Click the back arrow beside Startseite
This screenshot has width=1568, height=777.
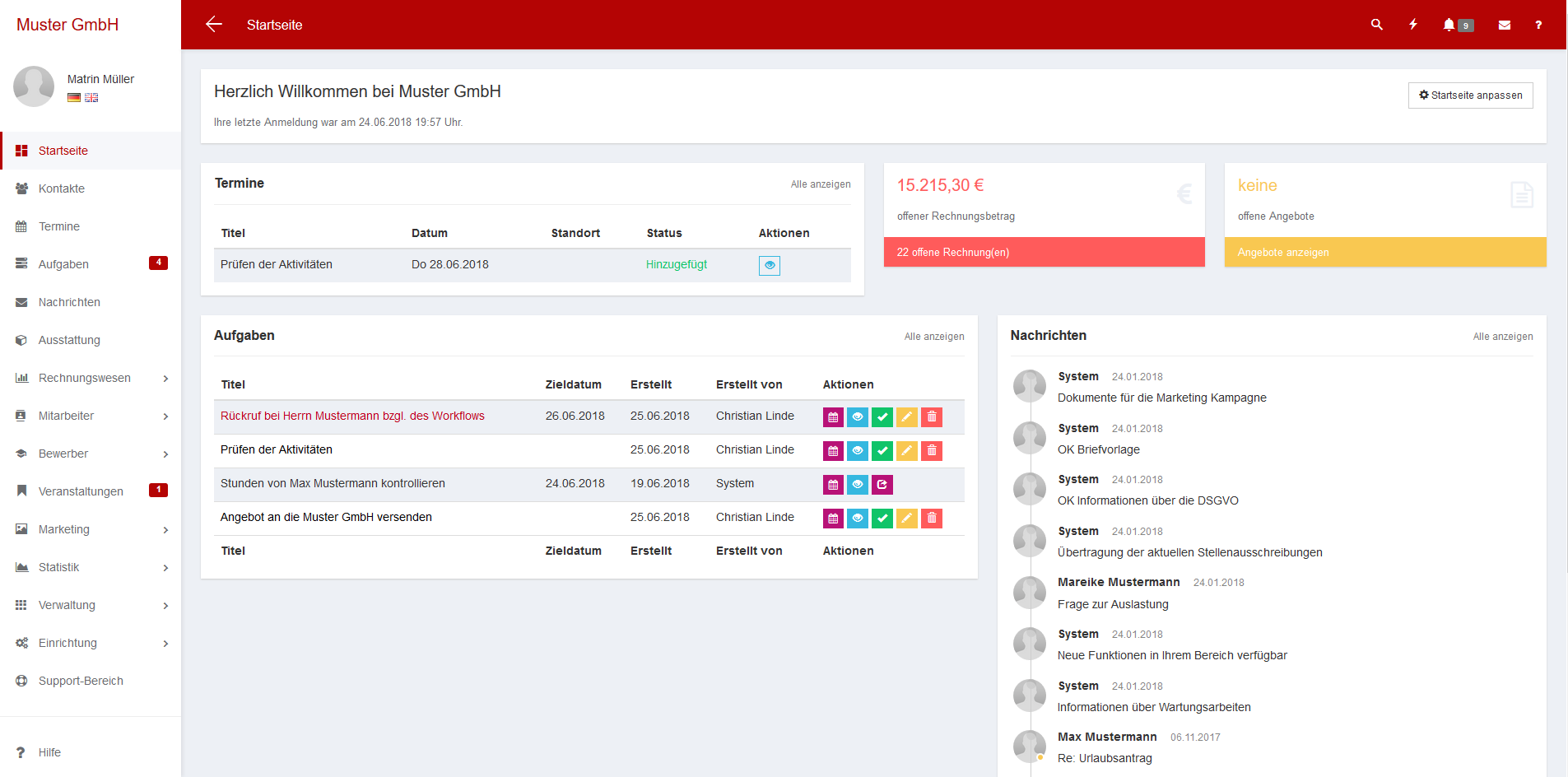pyautogui.click(x=214, y=25)
